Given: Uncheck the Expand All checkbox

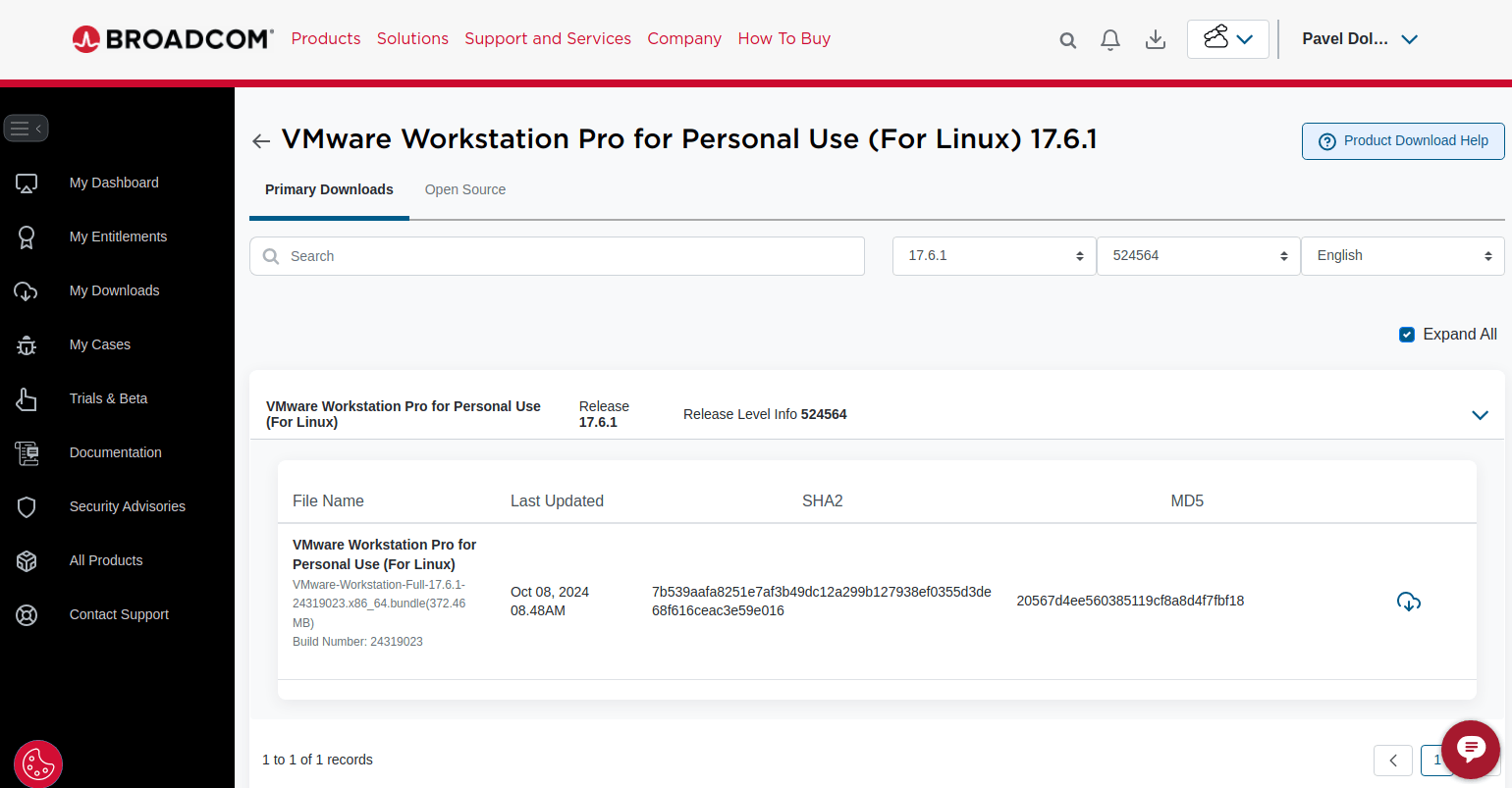Looking at the screenshot, I should tap(1407, 335).
